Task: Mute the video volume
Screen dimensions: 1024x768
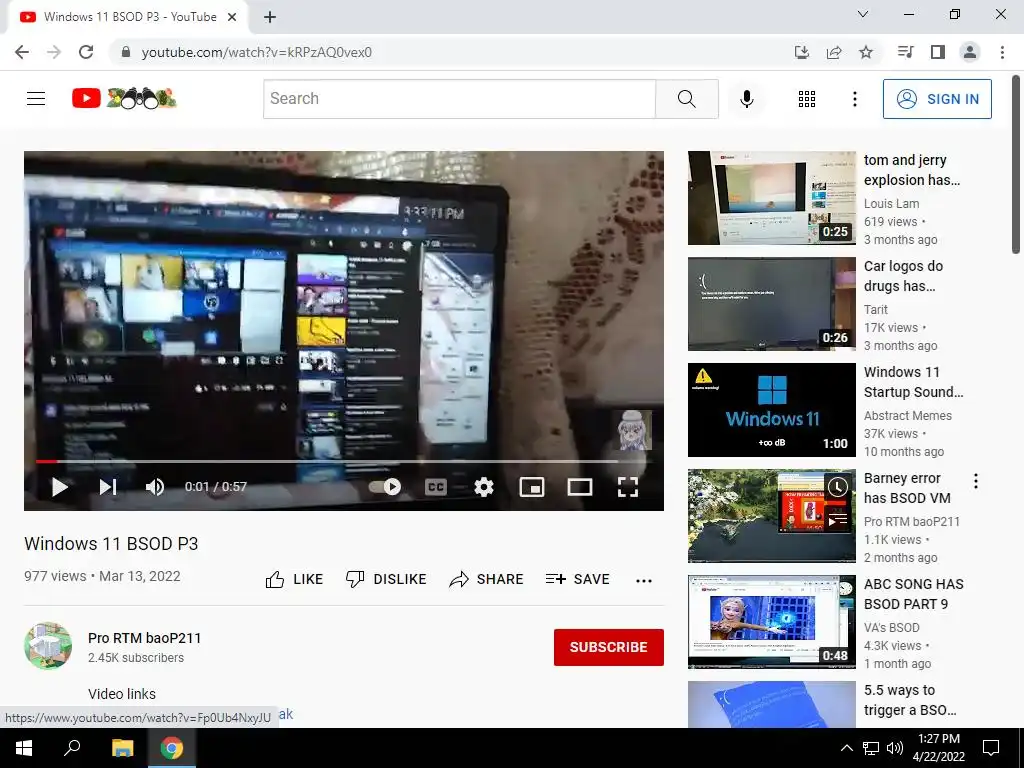Action: tap(155, 487)
